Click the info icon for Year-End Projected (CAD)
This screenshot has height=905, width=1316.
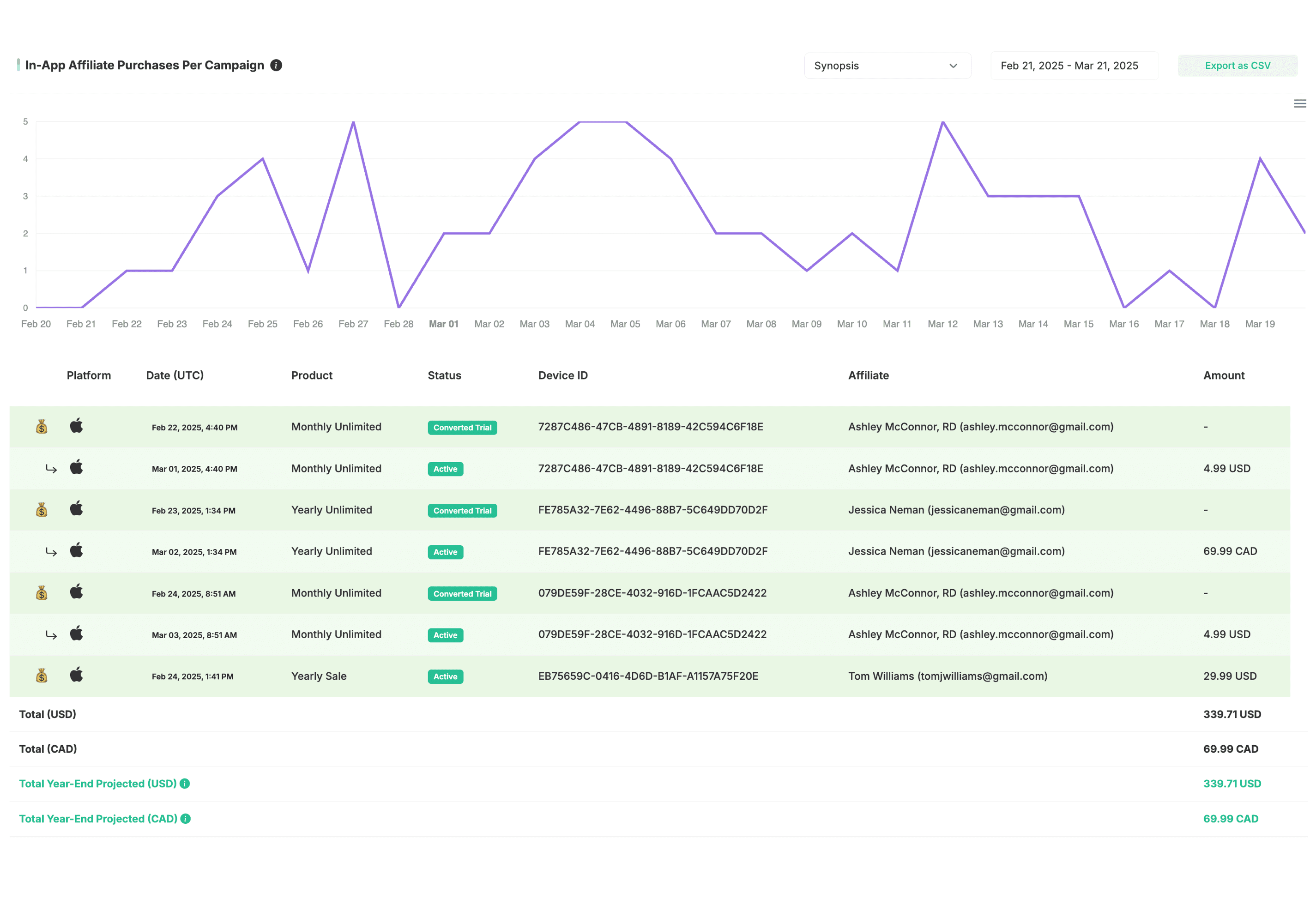pos(186,819)
